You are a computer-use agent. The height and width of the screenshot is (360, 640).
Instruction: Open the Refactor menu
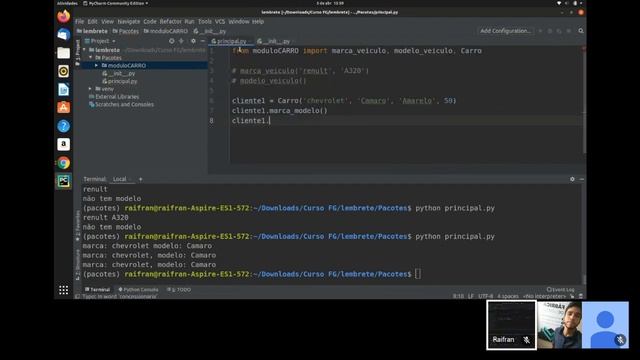[170, 21]
